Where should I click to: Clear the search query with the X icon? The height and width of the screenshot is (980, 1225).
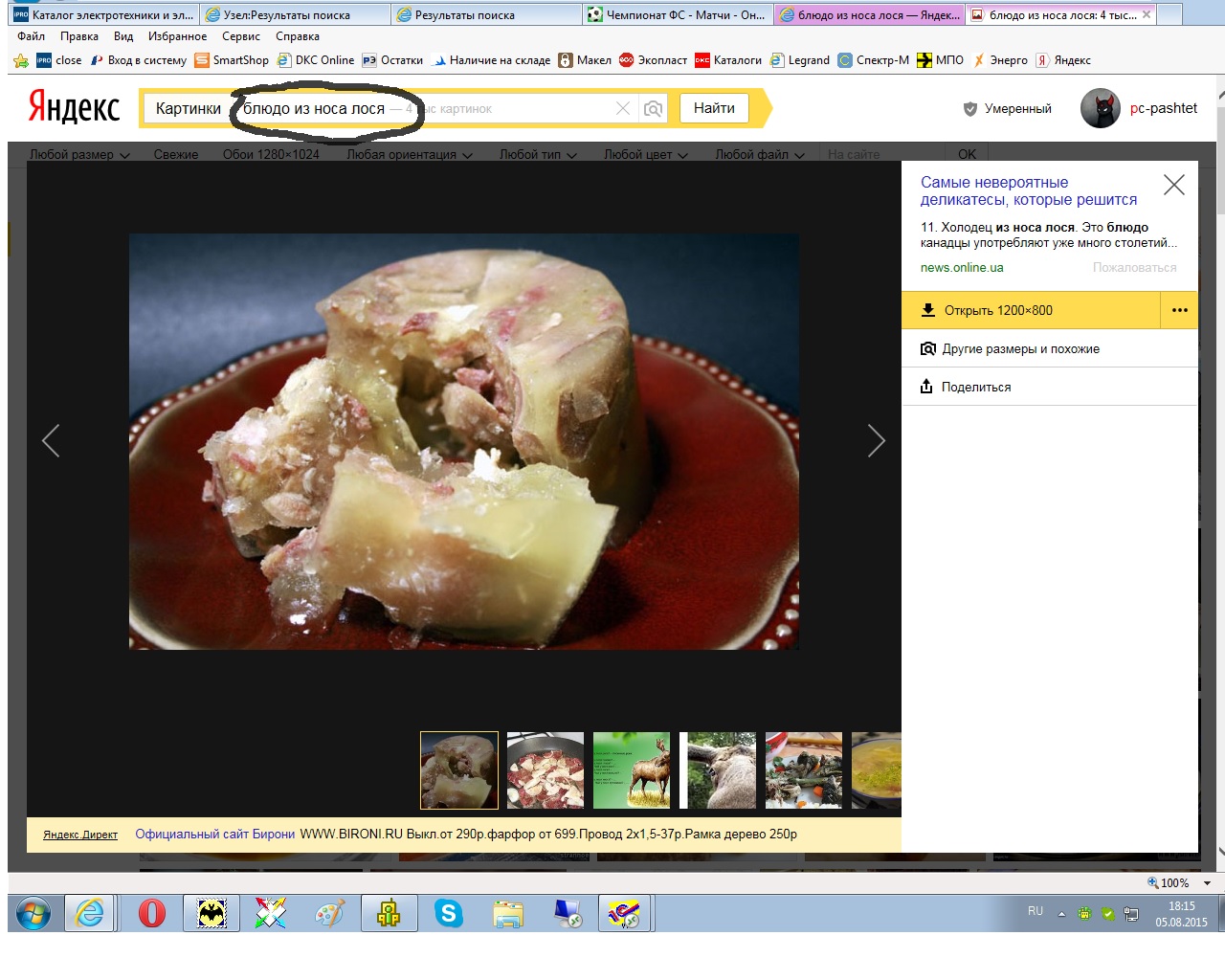(623, 108)
